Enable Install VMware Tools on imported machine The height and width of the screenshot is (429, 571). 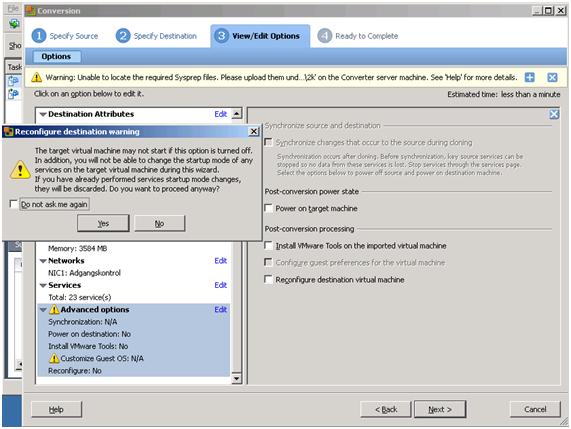click(268, 245)
